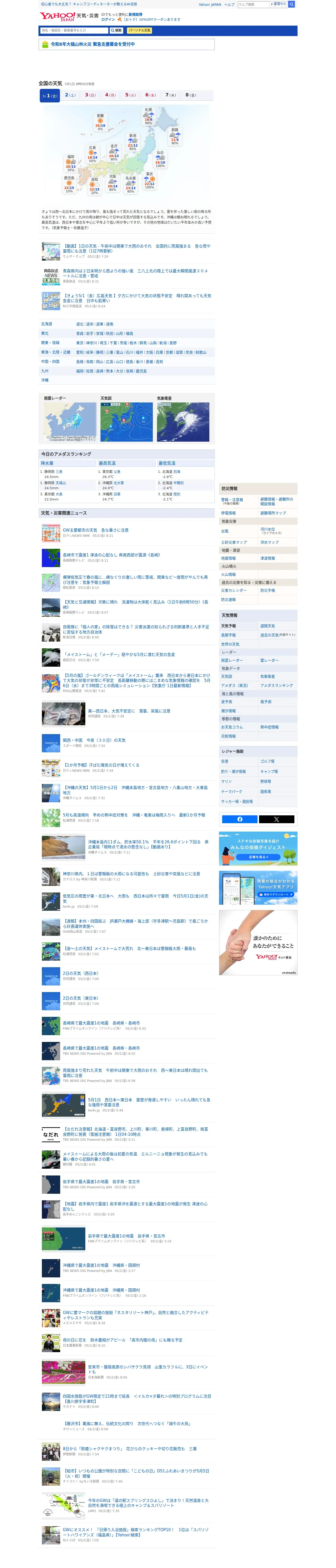Click the Naha sunny weather icon on the map
336x1568 pixels.
point(100,120)
